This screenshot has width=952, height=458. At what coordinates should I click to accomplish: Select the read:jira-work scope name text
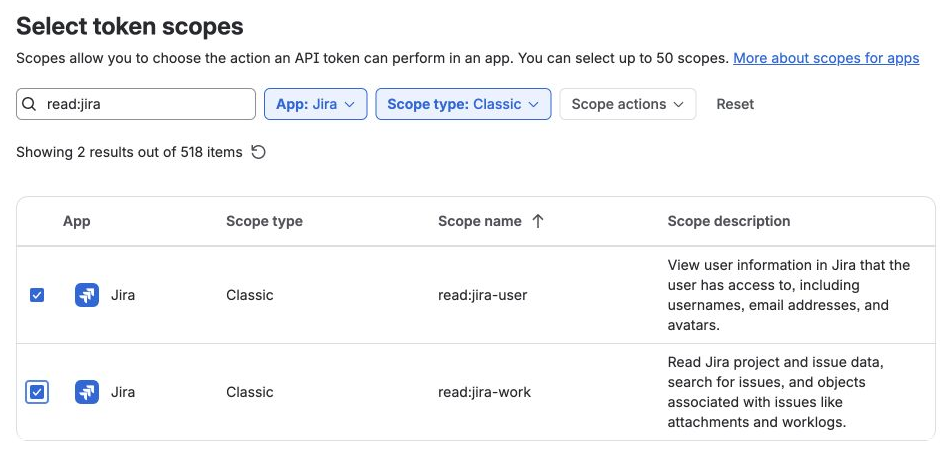(484, 392)
